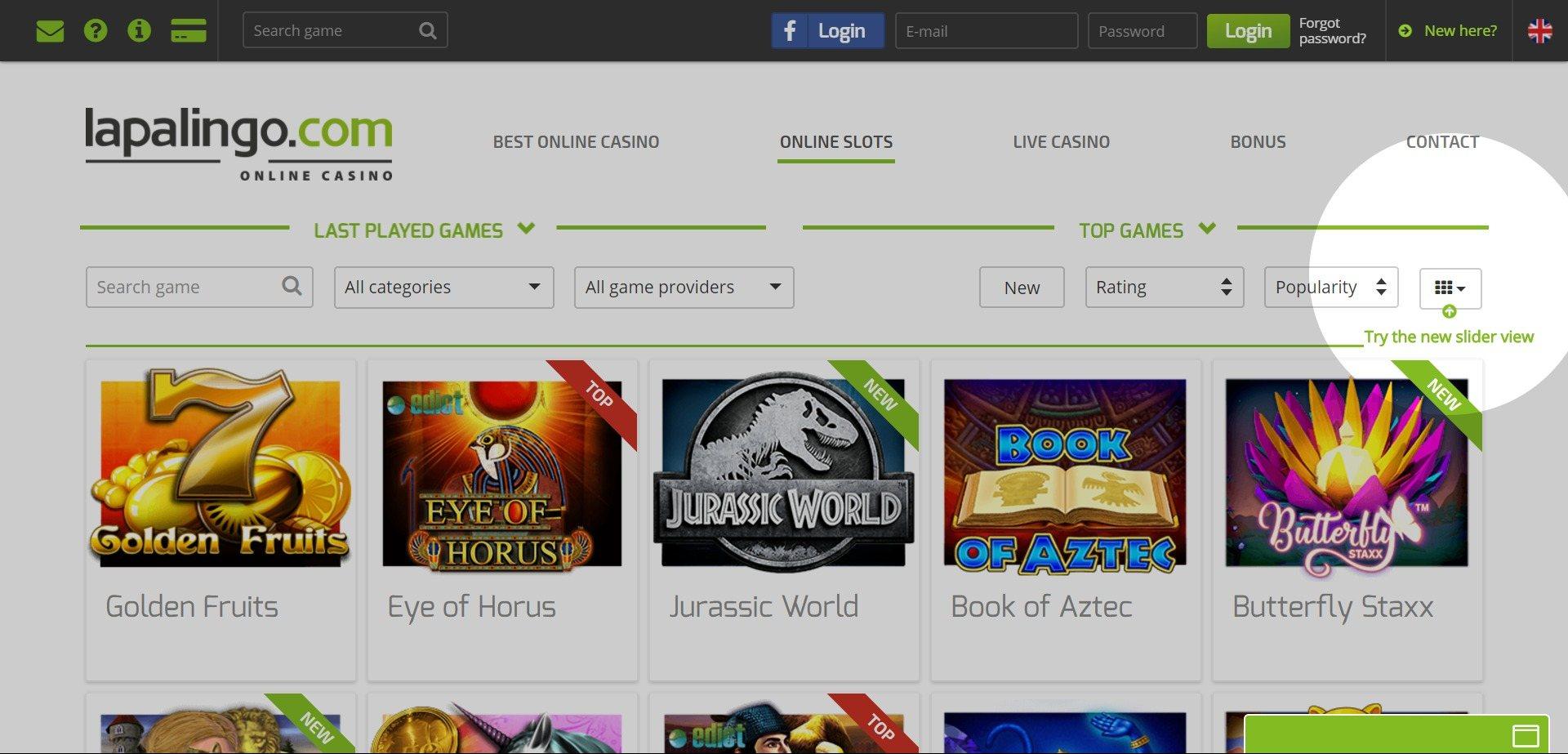Focus the Password input field
Viewport: 1568px width, 754px height.
pyautogui.click(x=1143, y=31)
